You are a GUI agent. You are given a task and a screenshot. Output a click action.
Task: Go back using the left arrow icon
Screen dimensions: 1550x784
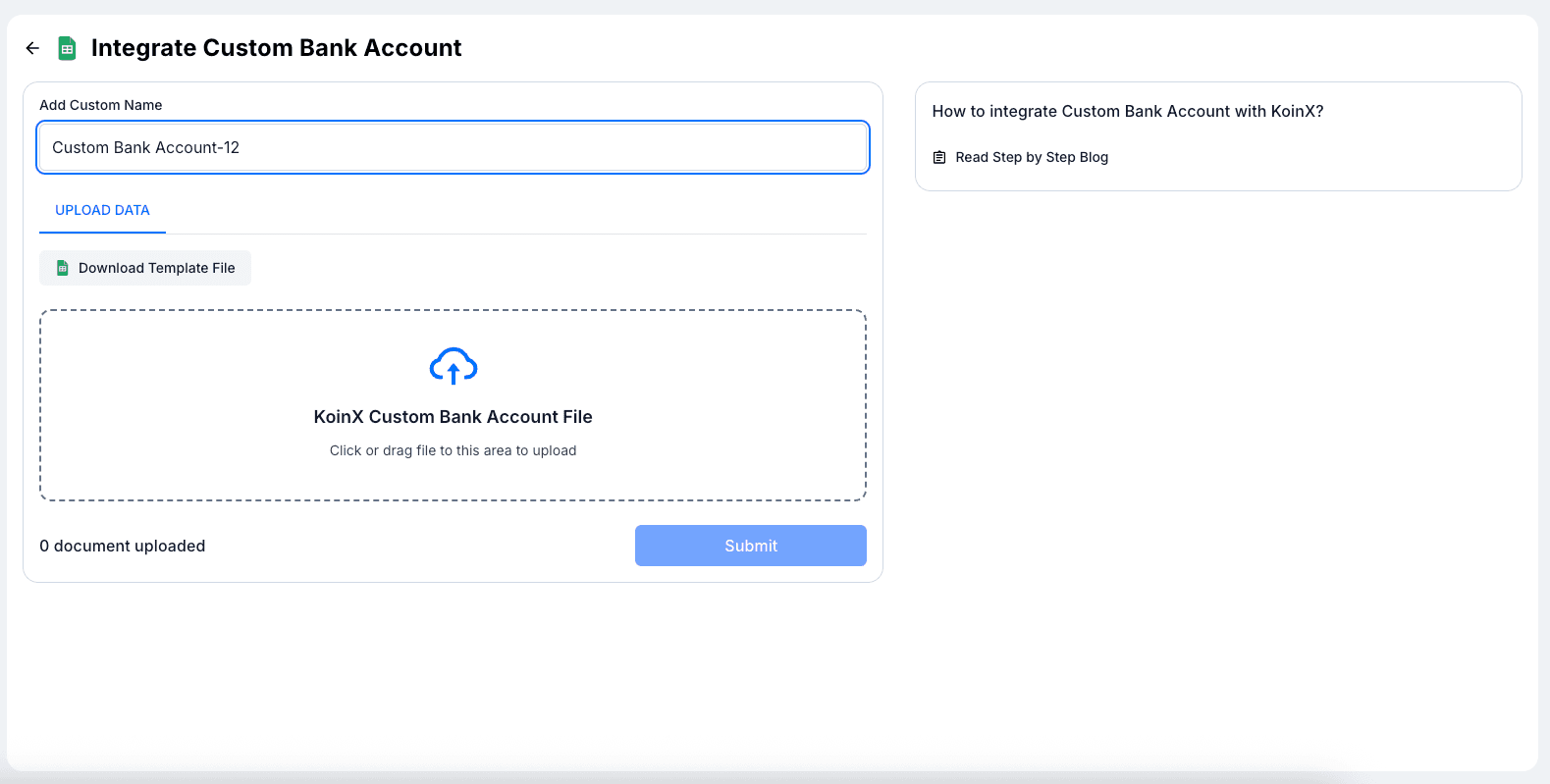[32, 48]
